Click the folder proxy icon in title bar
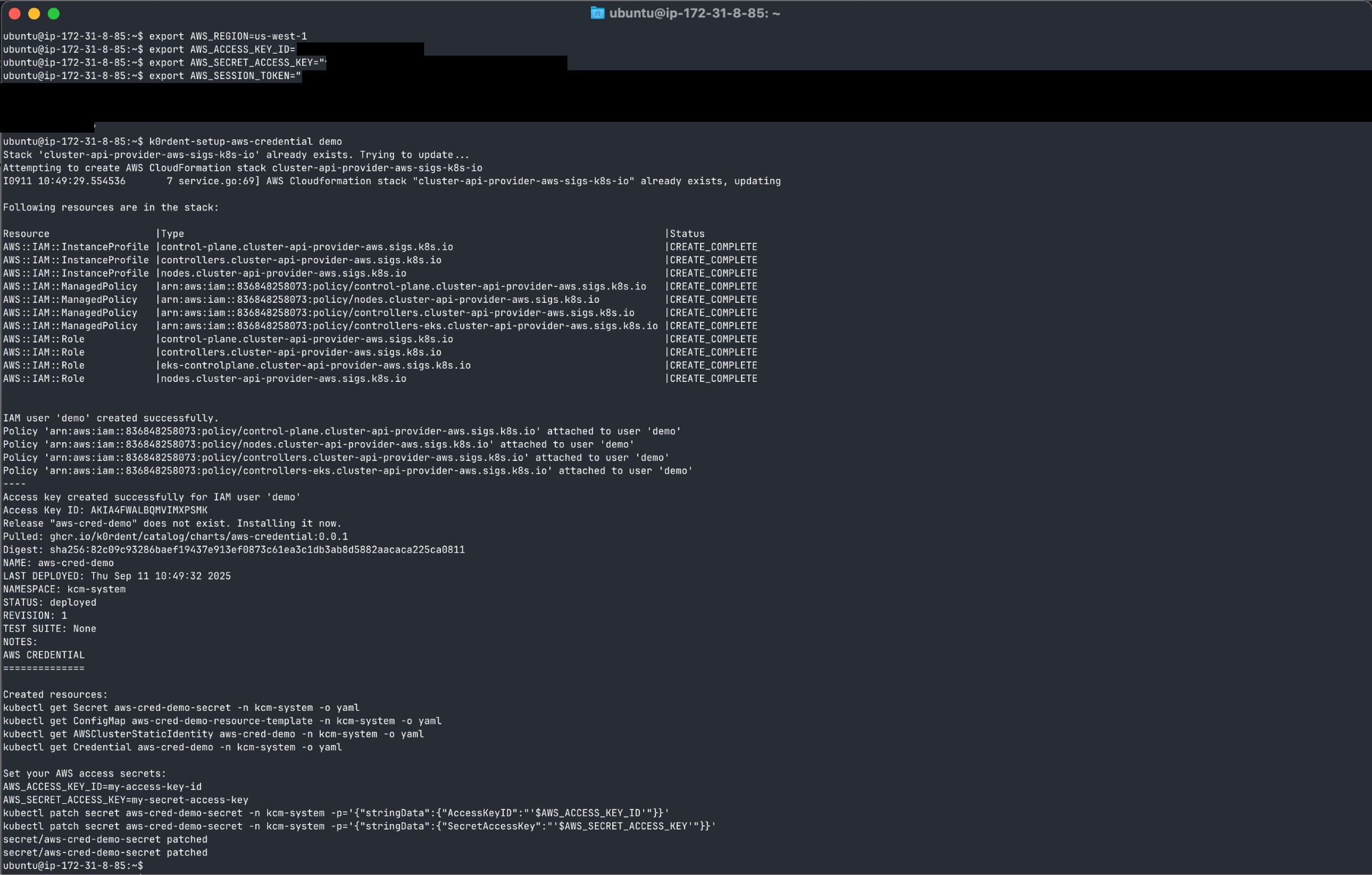 click(x=597, y=13)
